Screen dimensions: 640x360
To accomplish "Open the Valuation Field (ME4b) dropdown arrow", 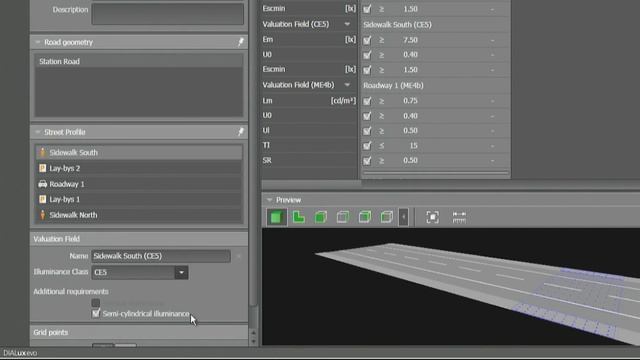I will (x=347, y=85).
